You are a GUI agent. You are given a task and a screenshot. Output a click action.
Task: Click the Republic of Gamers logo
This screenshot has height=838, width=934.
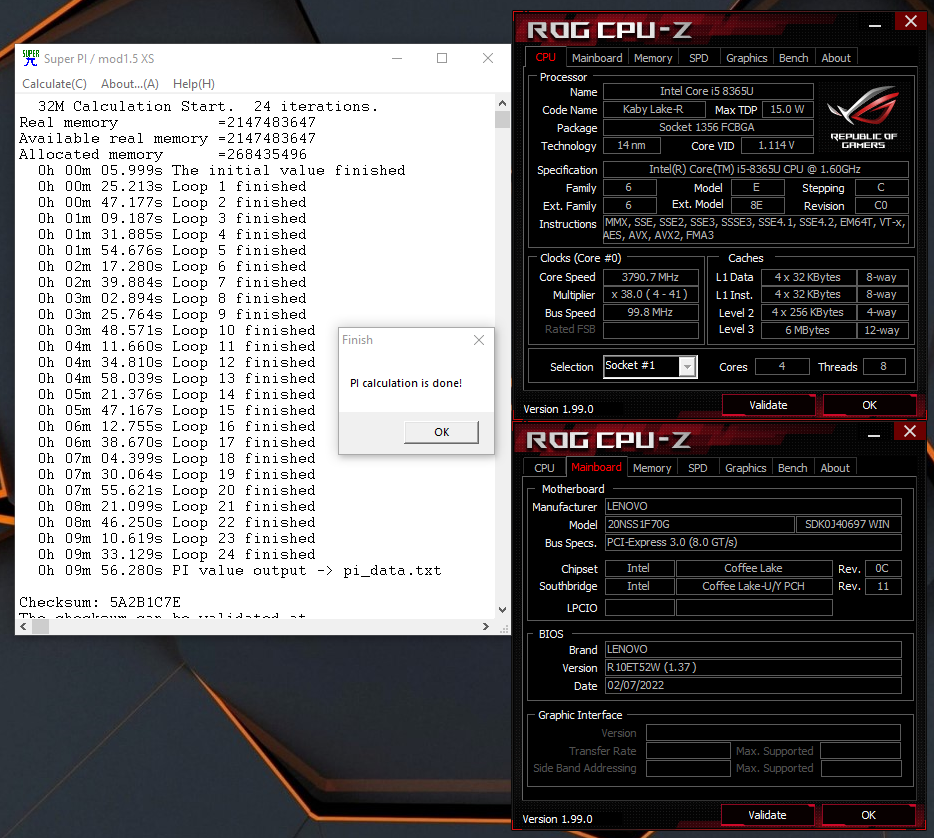click(x=863, y=117)
